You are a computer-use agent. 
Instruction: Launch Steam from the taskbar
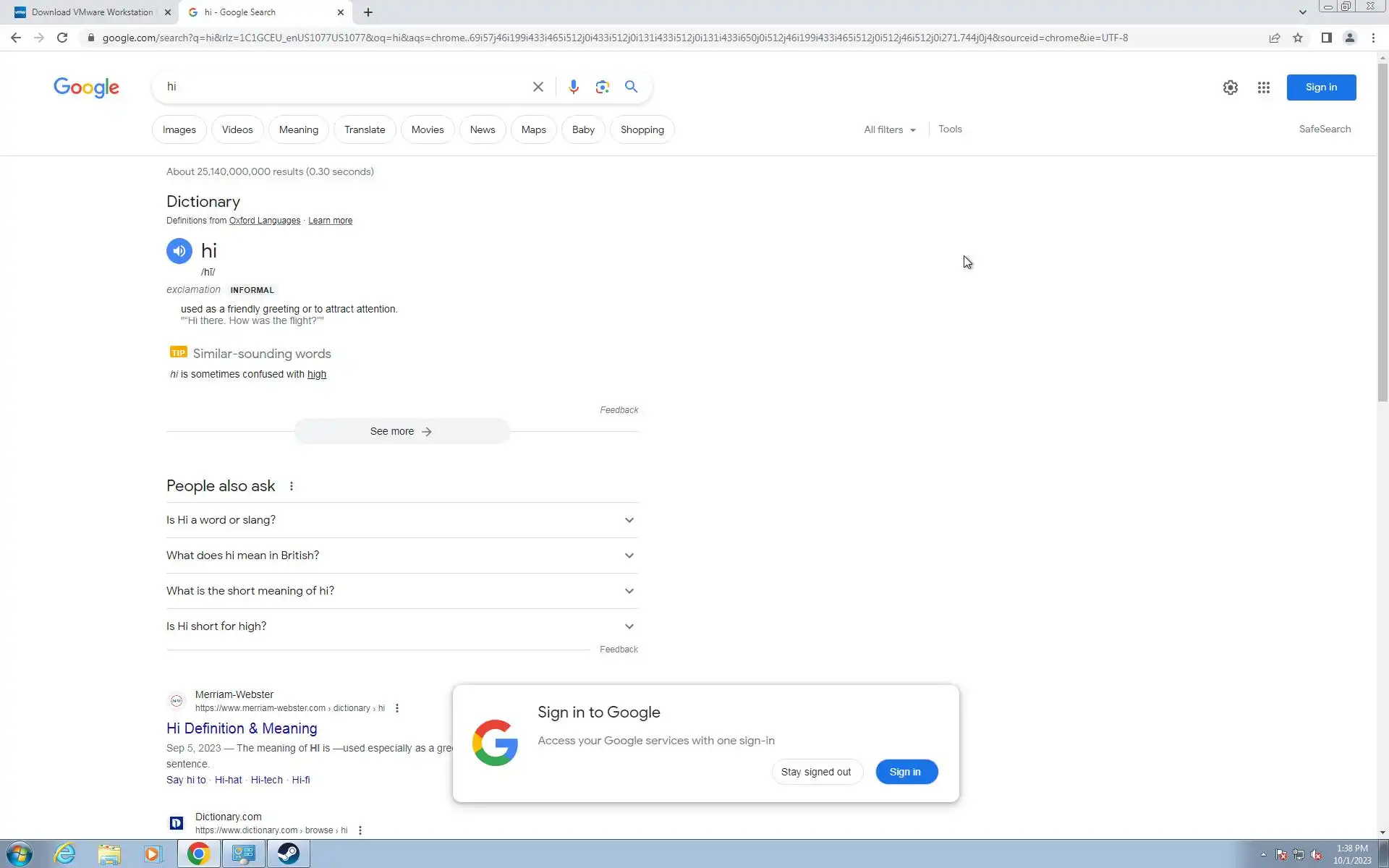coord(288,854)
